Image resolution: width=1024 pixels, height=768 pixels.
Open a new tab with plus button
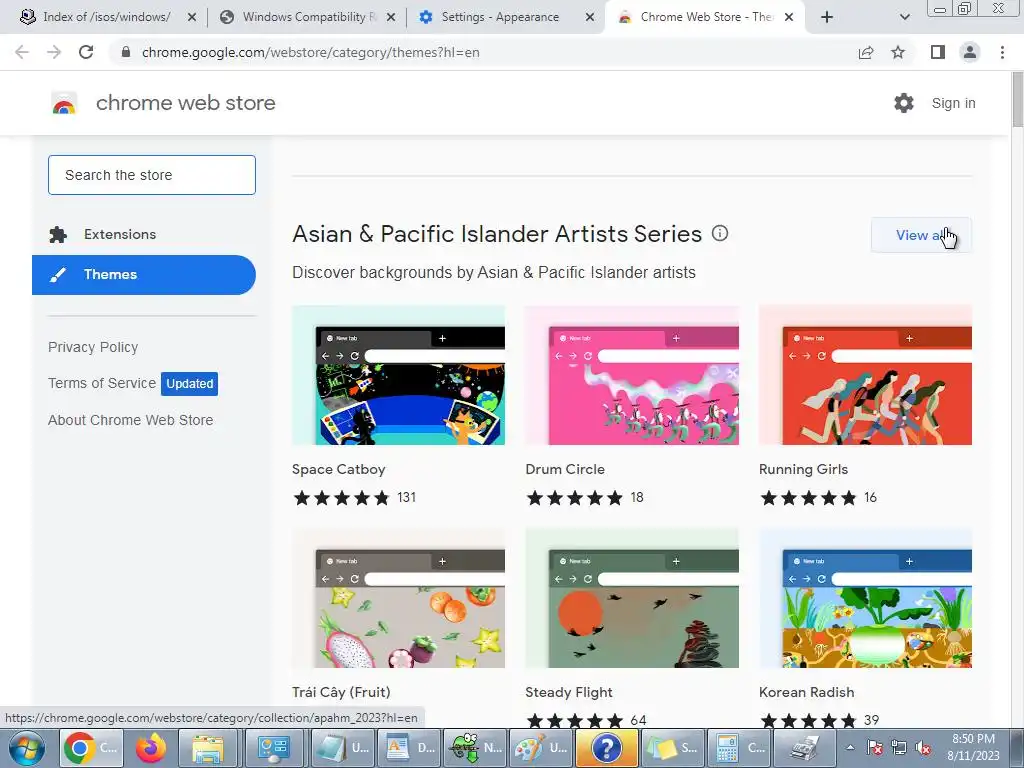tap(827, 17)
